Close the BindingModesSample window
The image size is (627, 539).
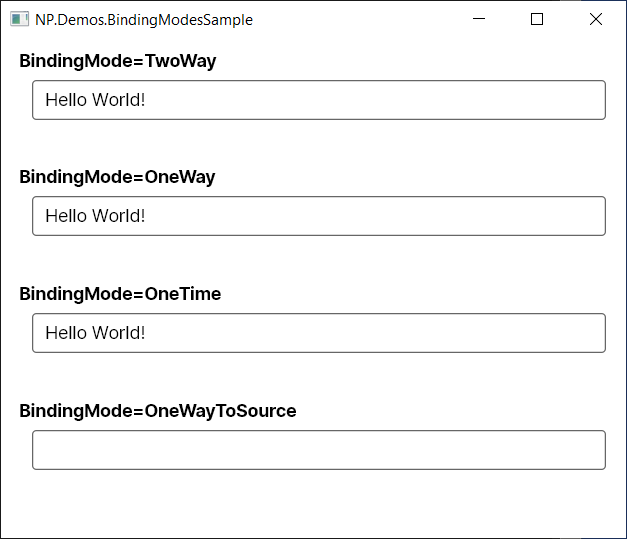coord(595,19)
